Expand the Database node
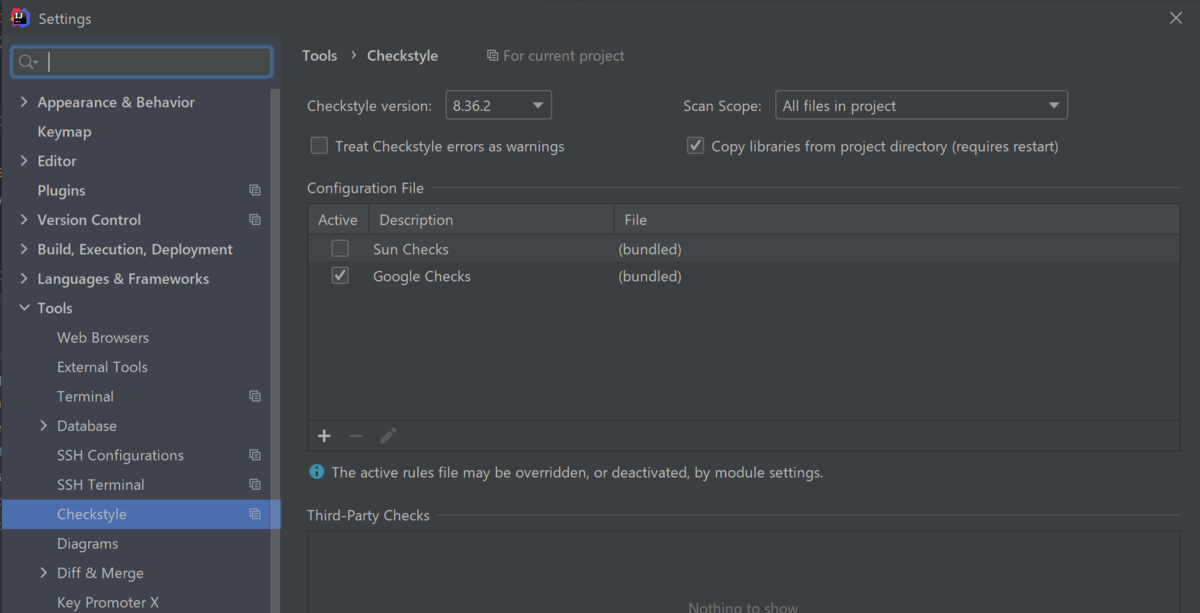The image size is (1200, 613). pyautogui.click(x=43, y=426)
